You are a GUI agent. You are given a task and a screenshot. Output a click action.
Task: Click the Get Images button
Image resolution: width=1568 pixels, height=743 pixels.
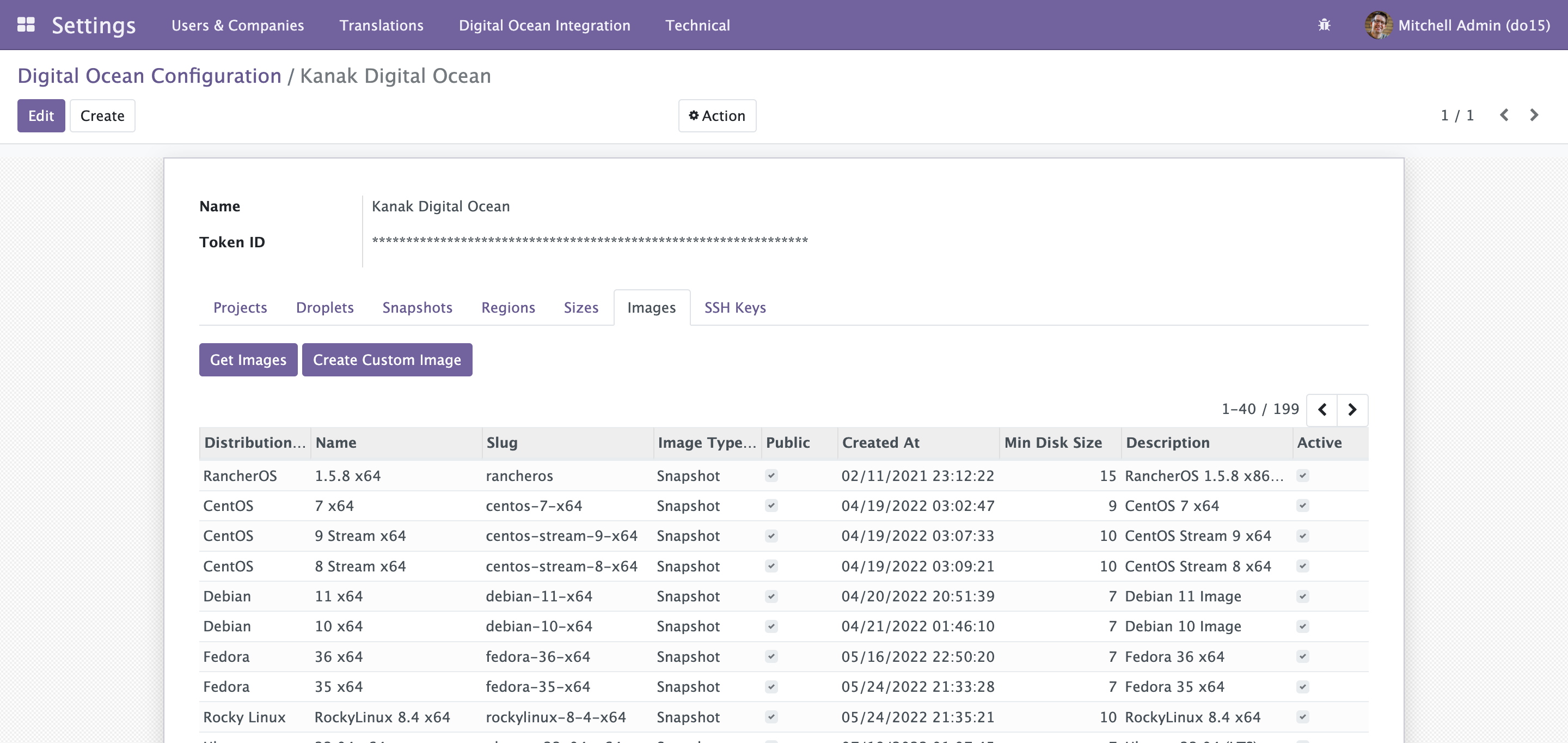pos(248,360)
